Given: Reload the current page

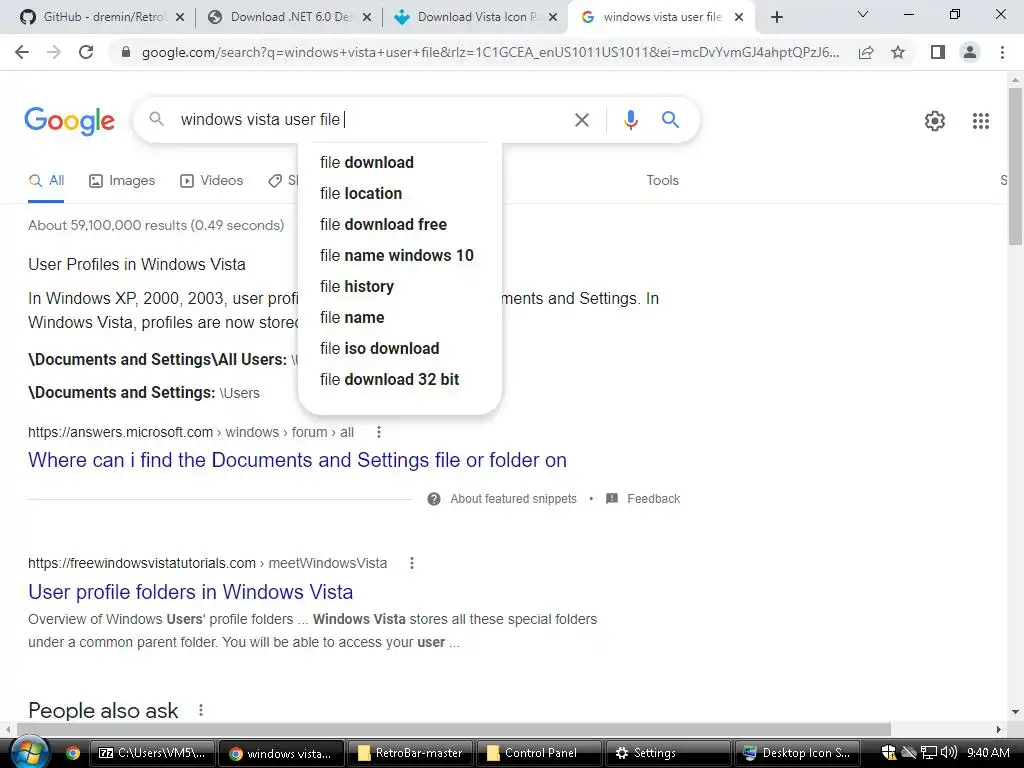Looking at the screenshot, I should [86, 52].
